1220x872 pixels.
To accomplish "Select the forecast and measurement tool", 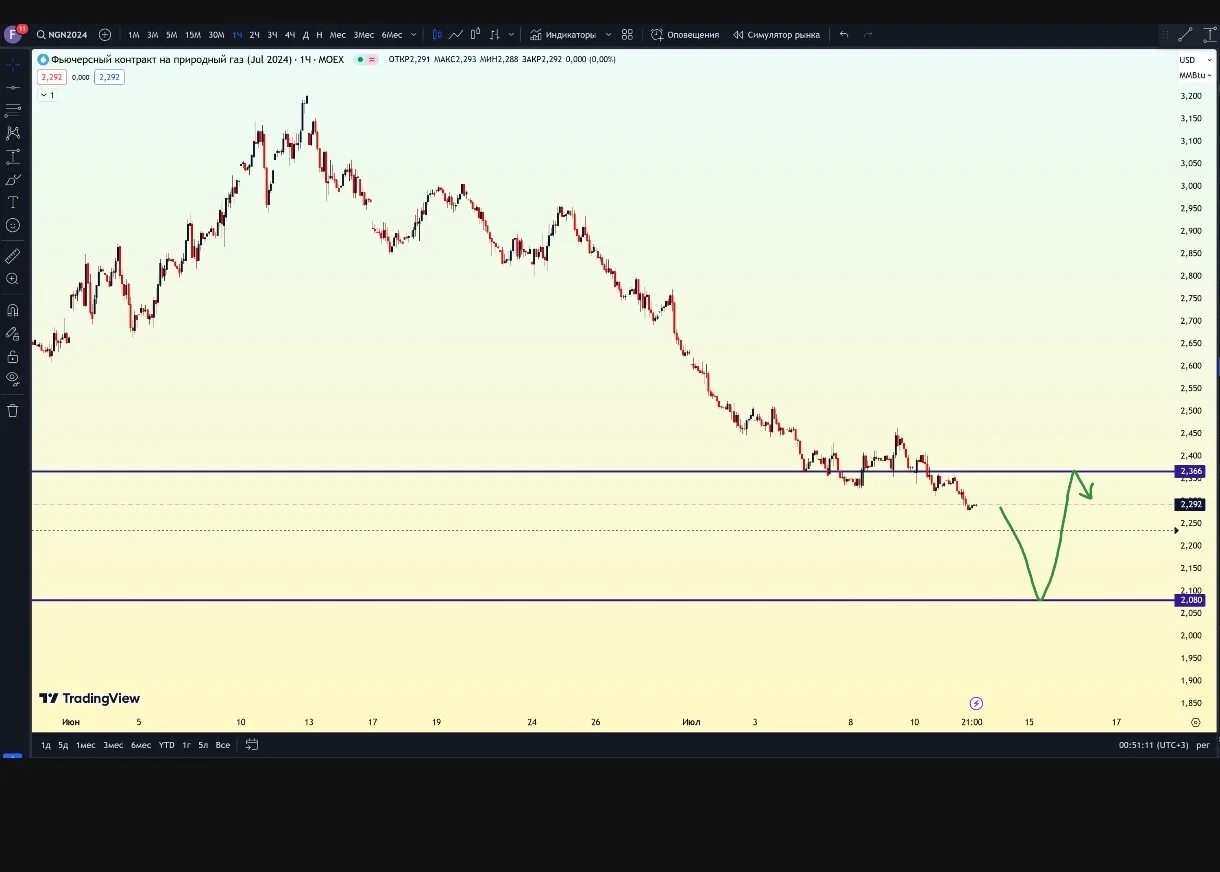I will [x=13, y=157].
